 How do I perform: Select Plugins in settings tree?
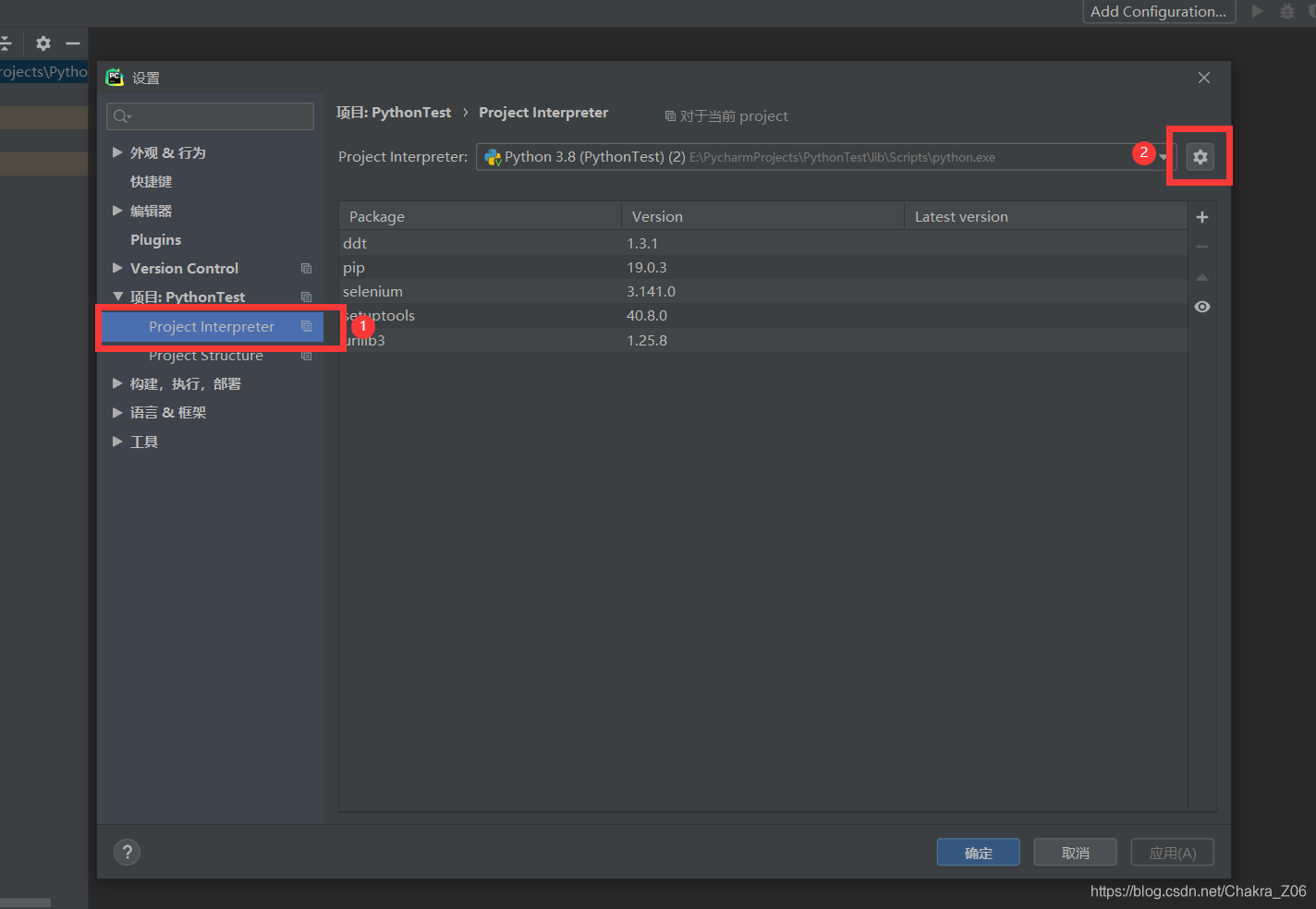point(156,239)
